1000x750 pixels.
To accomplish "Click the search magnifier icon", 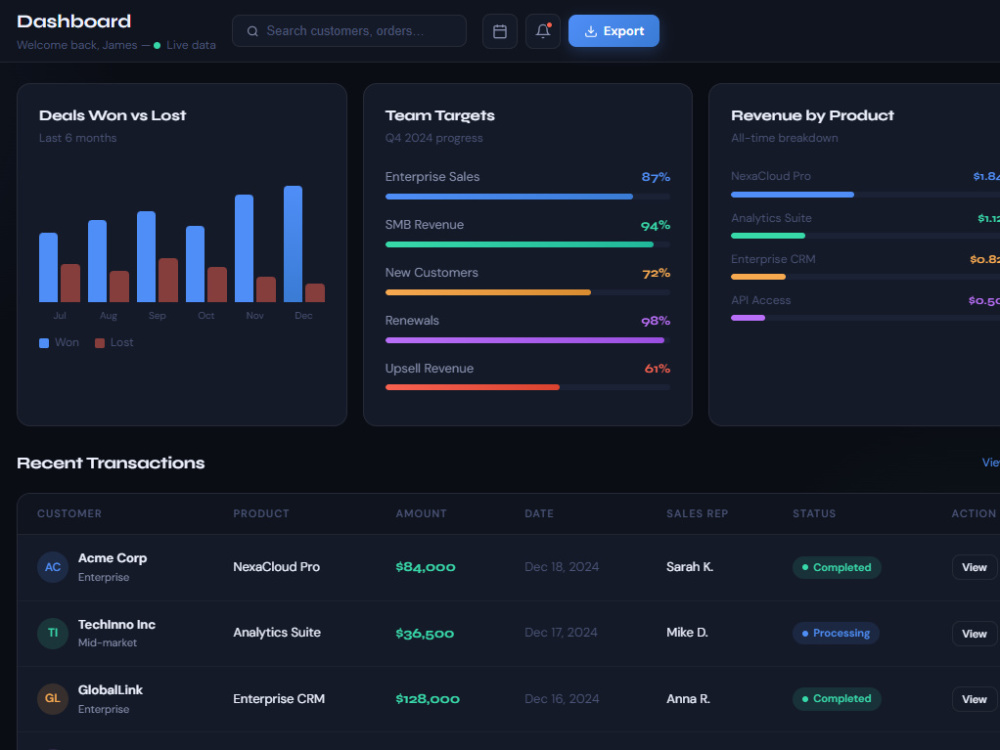I will pyautogui.click(x=253, y=31).
